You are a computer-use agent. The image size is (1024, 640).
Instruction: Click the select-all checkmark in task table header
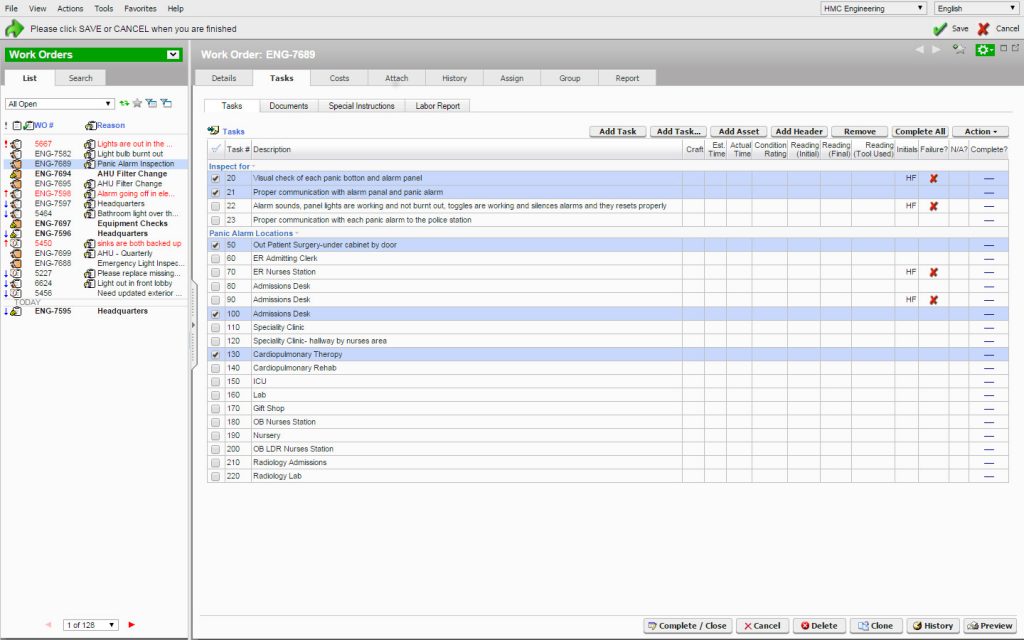point(216,149)
